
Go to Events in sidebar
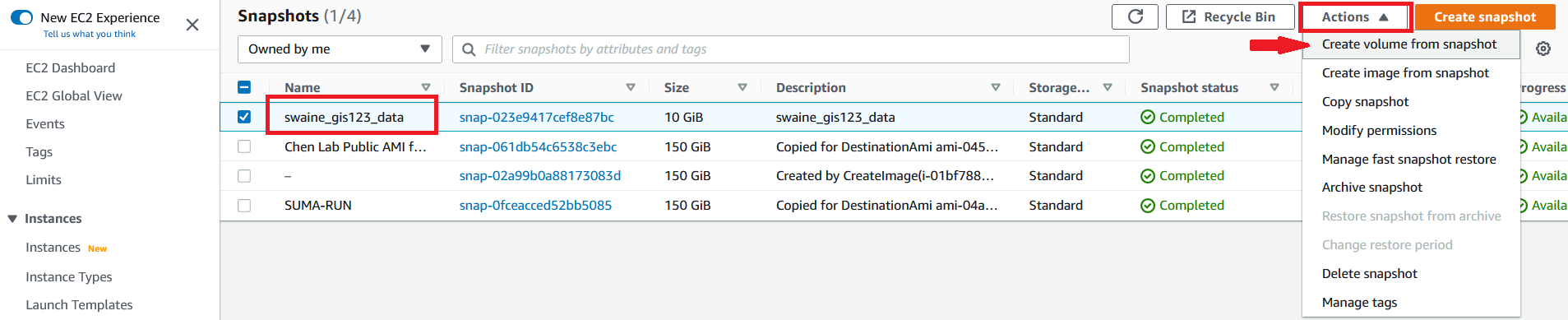[44, 123]
